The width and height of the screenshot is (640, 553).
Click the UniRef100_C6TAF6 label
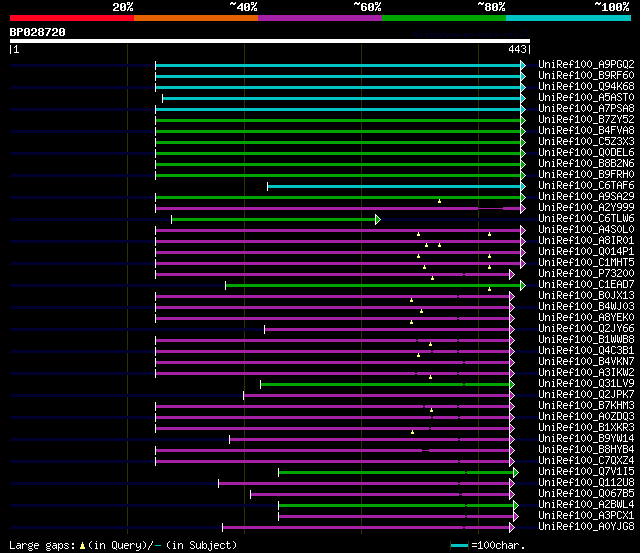(586, 186)
